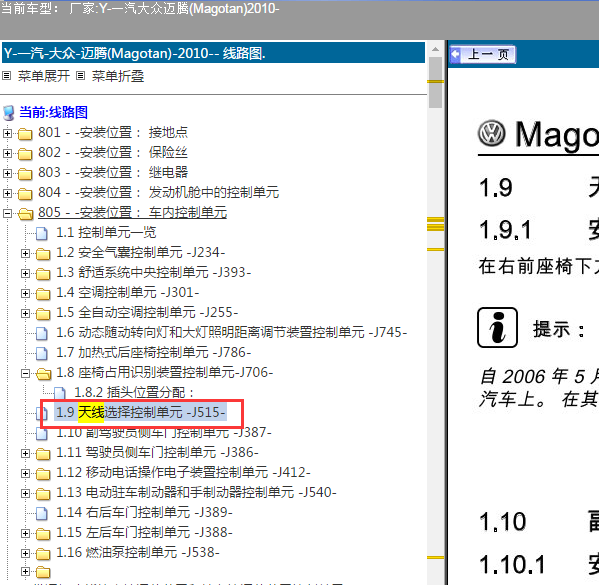Open 1.6 动态随动转向灯和大灯照明距离调节 -J745-
599x585 pixels.
[x=232, y=332]
